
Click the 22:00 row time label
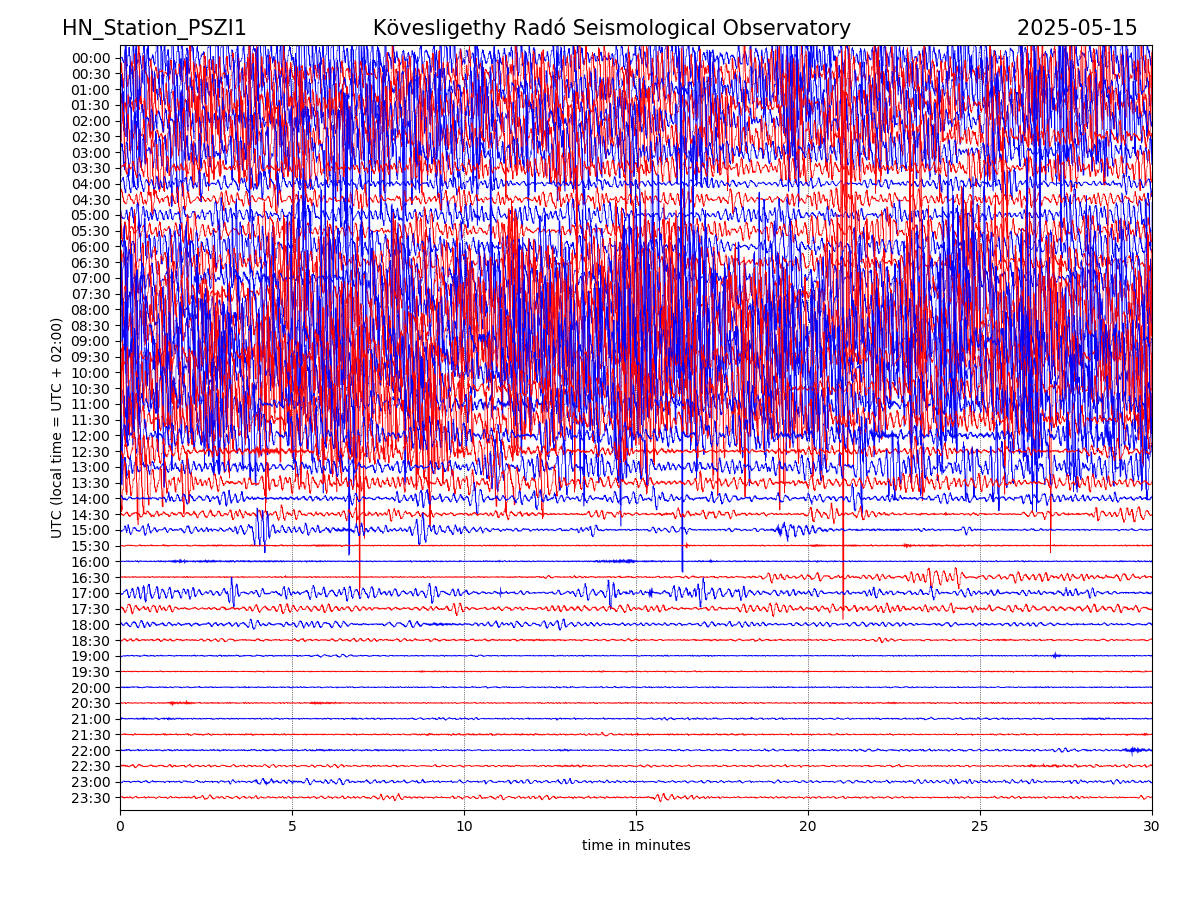(91, 751)
